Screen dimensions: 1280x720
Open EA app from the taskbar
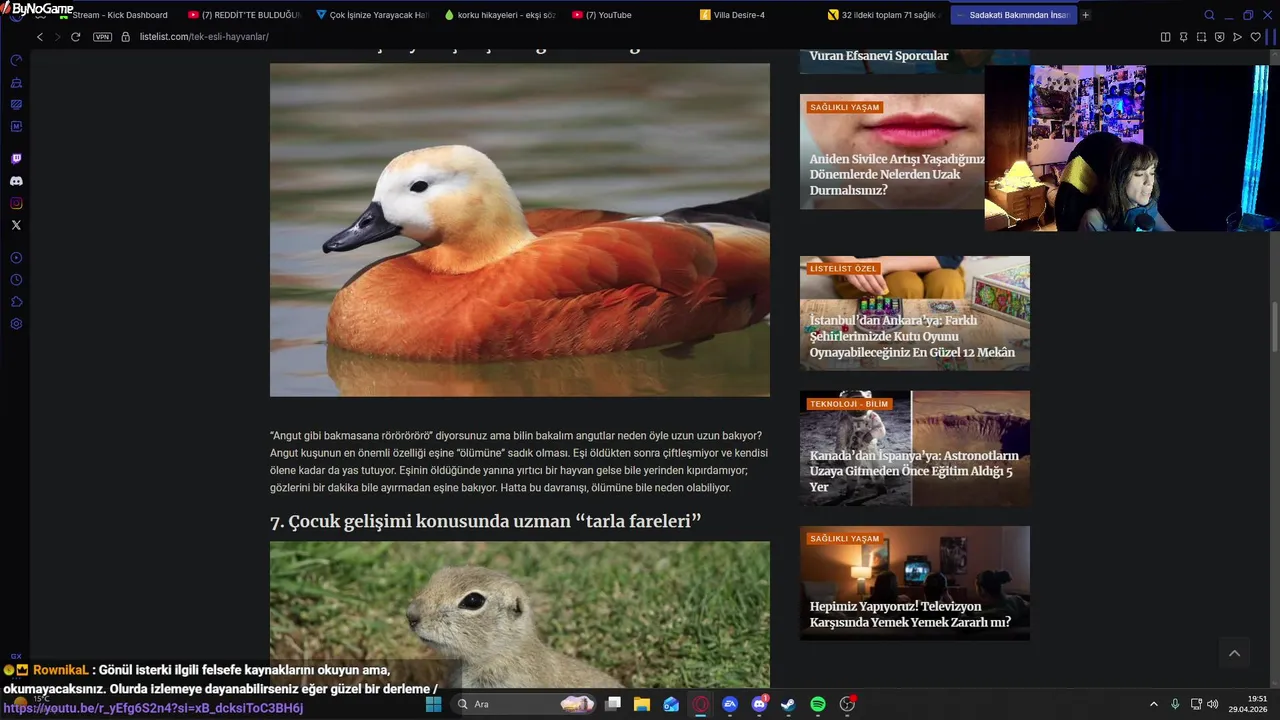730,704
